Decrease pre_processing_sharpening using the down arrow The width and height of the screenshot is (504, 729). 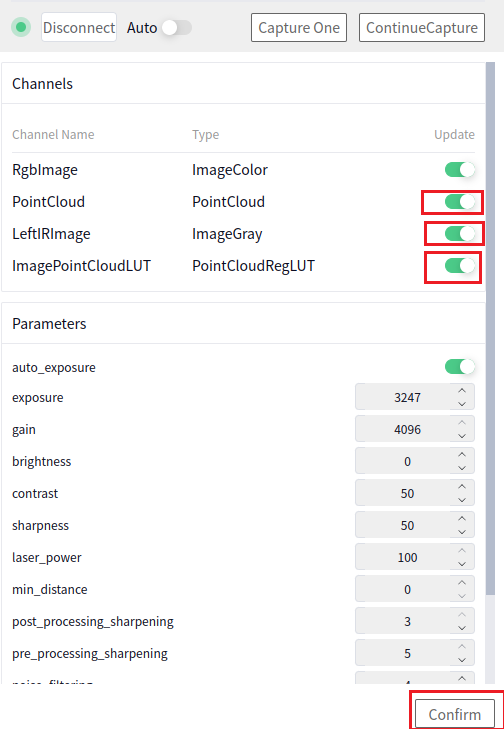tap(462, 660)
